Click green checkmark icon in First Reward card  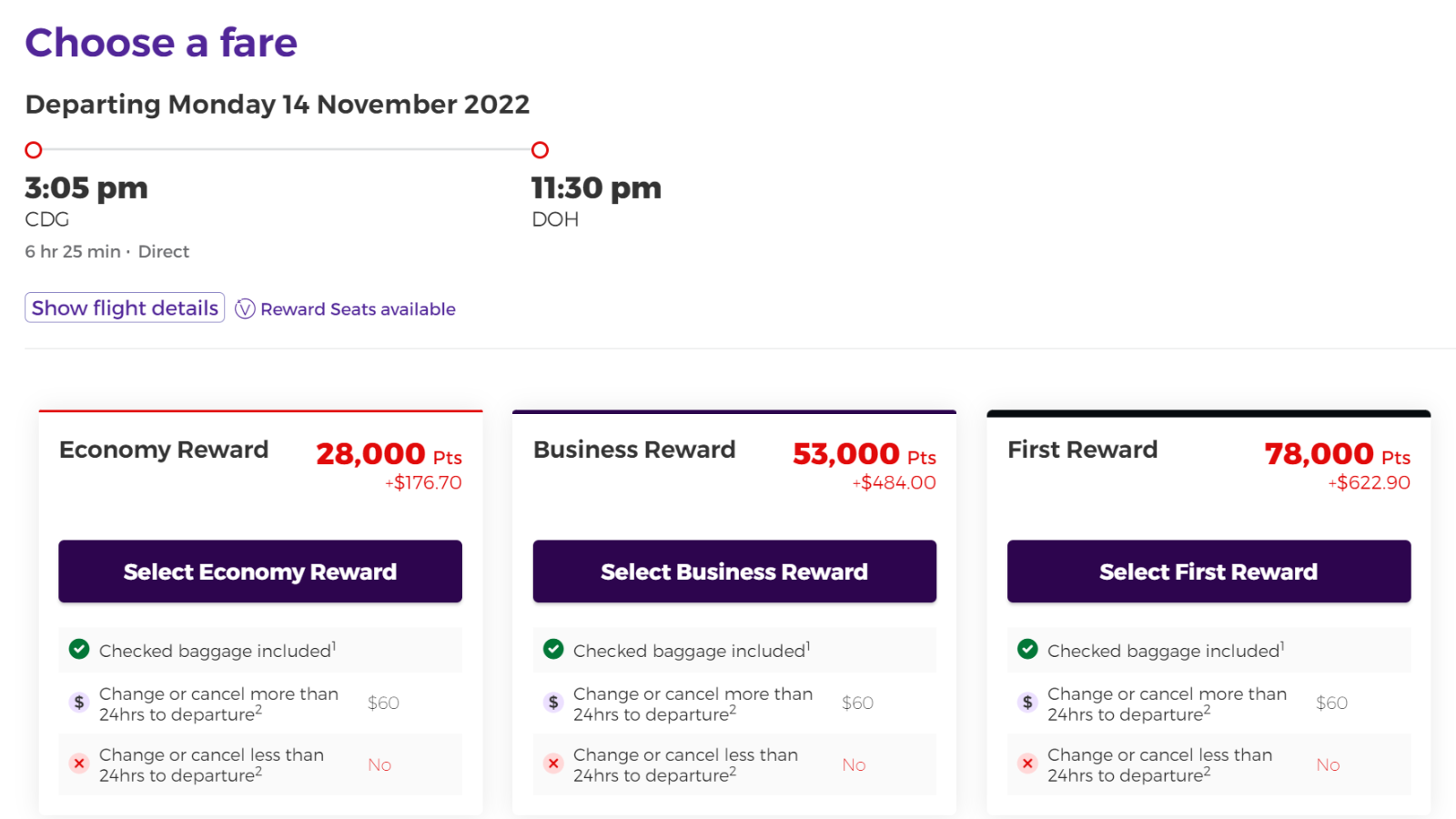(x=1027, y=649)
